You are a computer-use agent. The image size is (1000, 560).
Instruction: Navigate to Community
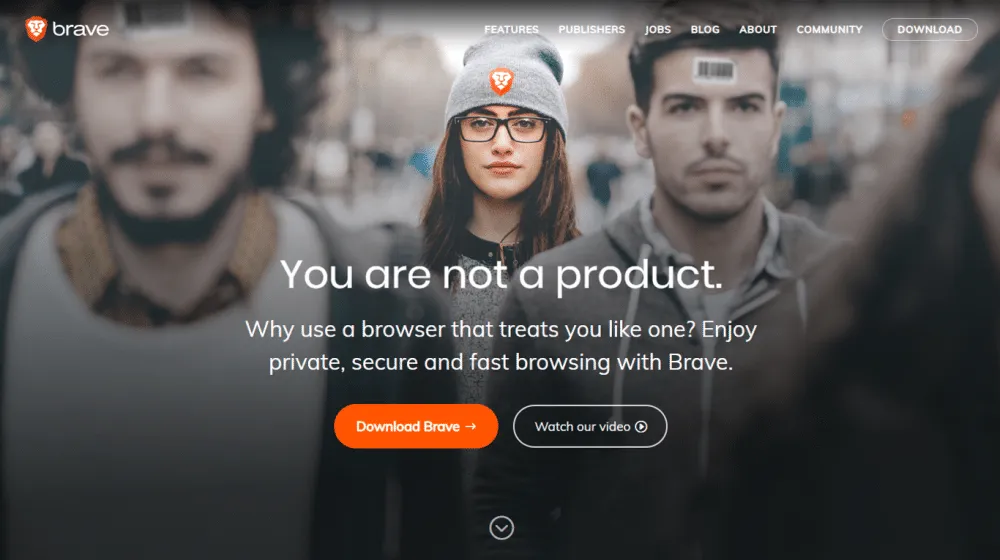point(829,29)
